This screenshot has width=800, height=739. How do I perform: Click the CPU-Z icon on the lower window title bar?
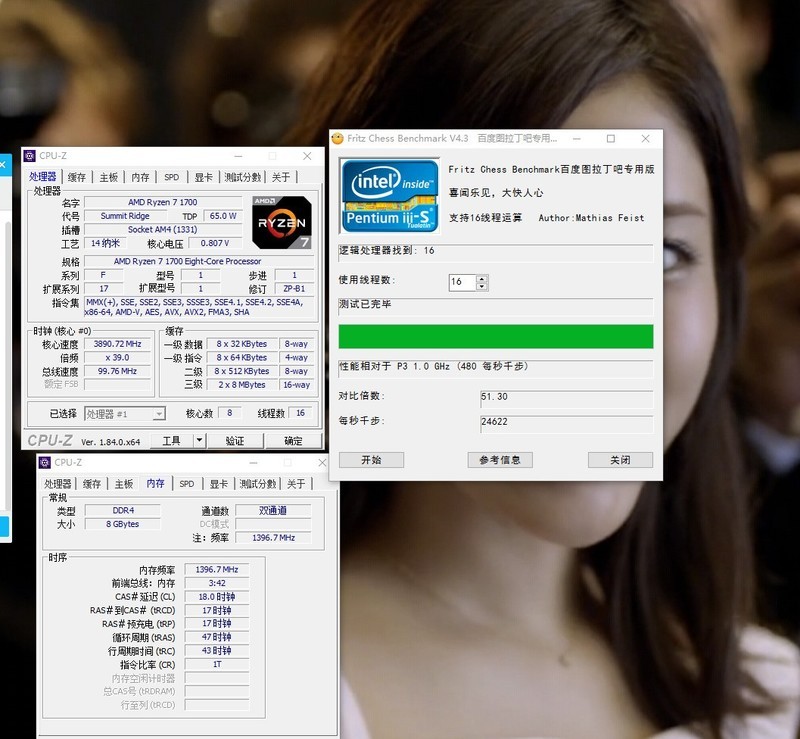pyautogui.click(x=44, y=463)
